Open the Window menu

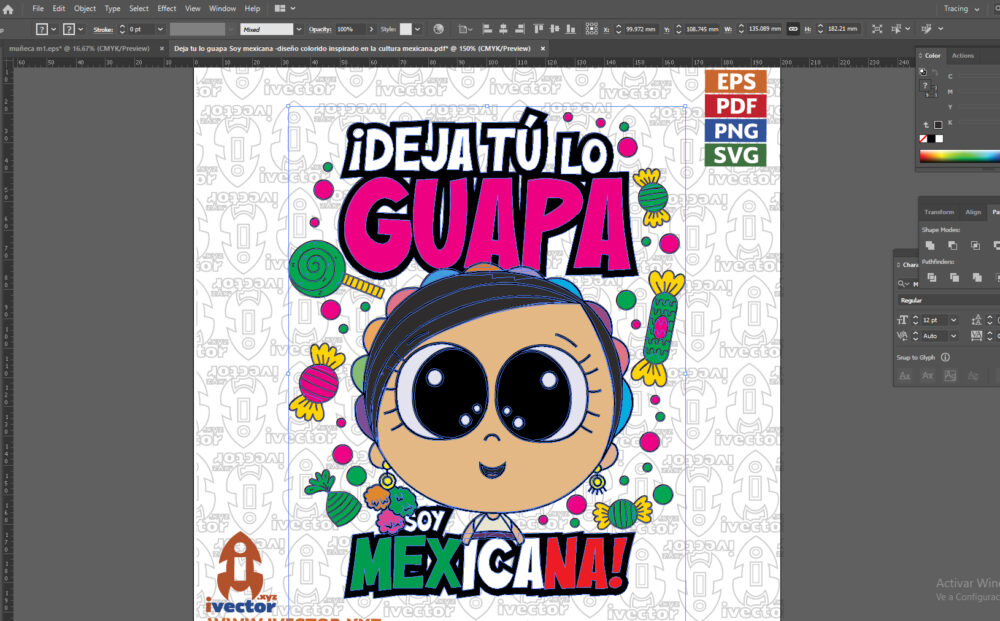coord(223,8)
